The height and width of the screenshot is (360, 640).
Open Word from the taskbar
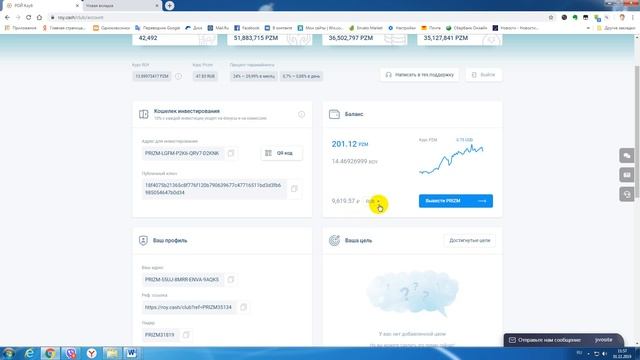131,353
